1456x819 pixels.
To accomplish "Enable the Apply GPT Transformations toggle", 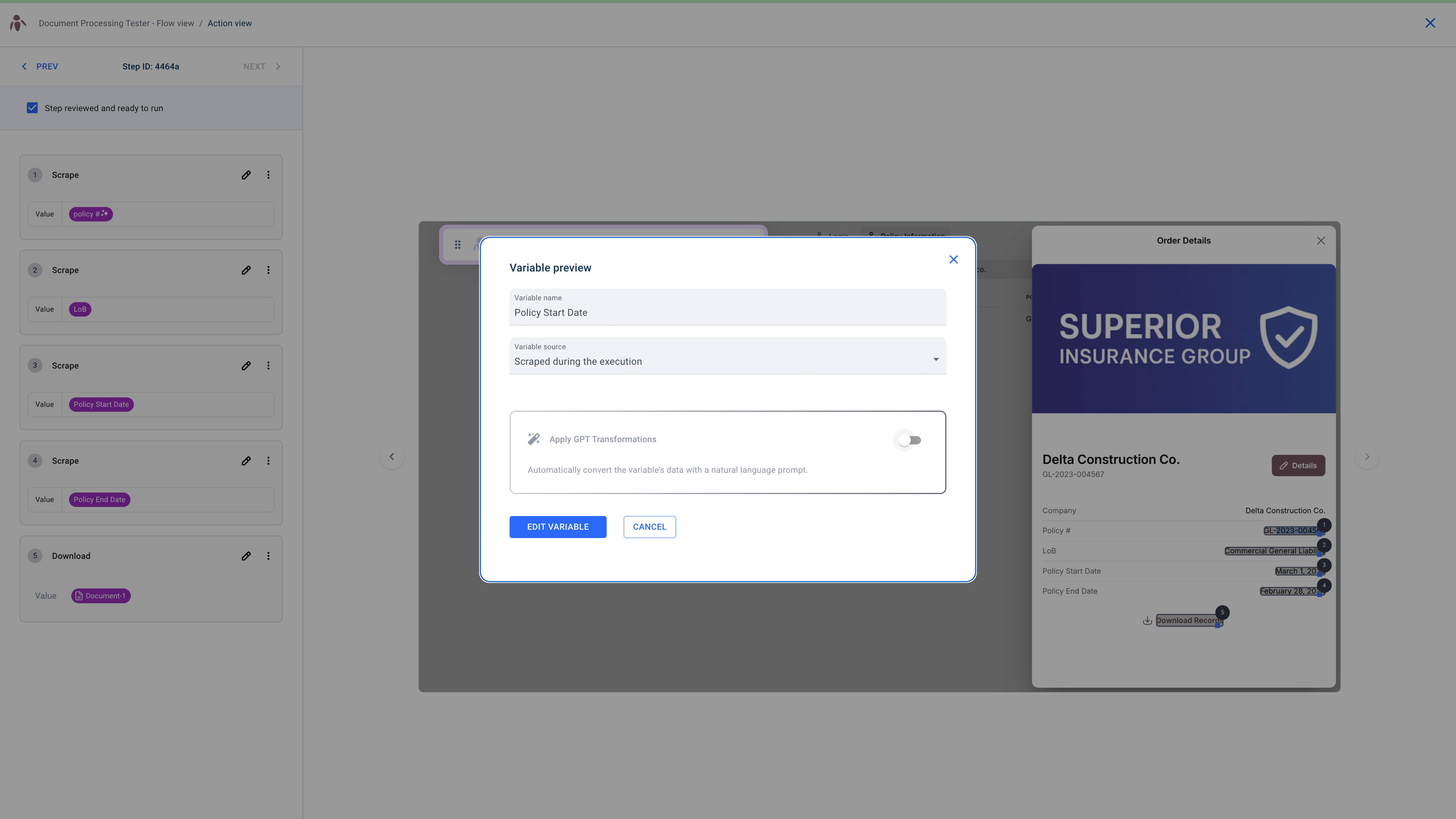I will click(909, 439).
